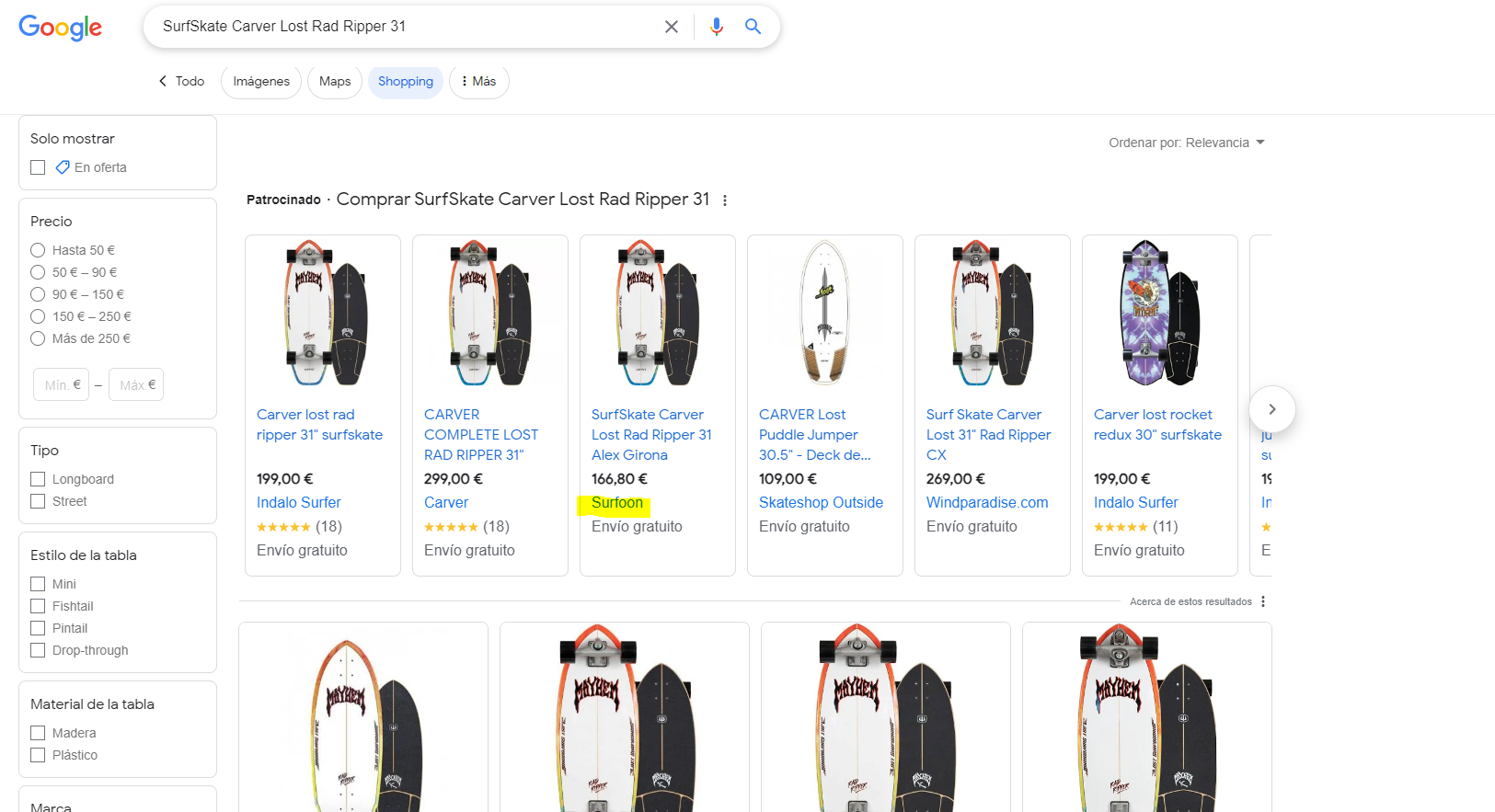The image size is (1495, 812).
Task: Switch to the Imágenes tab
Action: (261, 81)
